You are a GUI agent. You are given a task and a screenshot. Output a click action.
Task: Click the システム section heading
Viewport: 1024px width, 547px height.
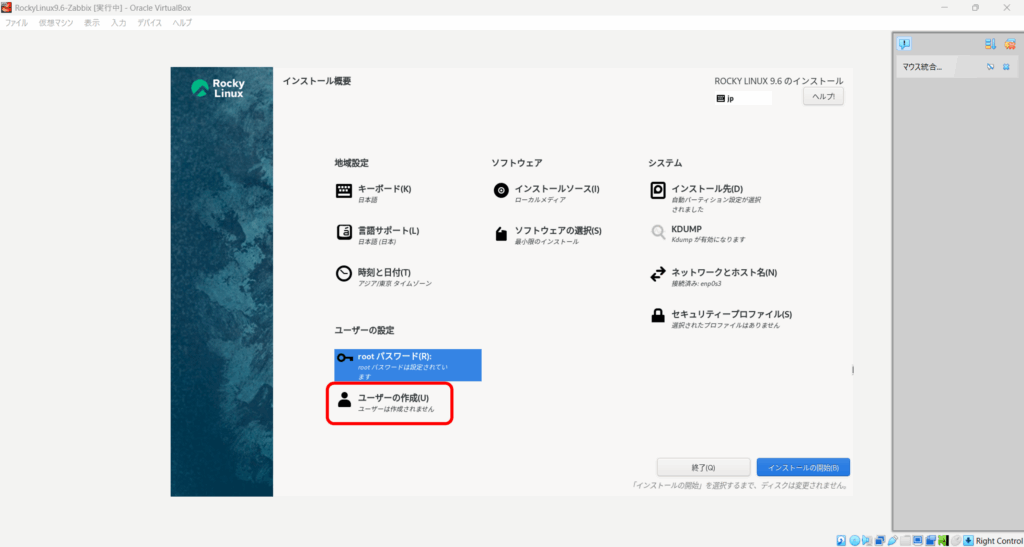click(665, 163)
